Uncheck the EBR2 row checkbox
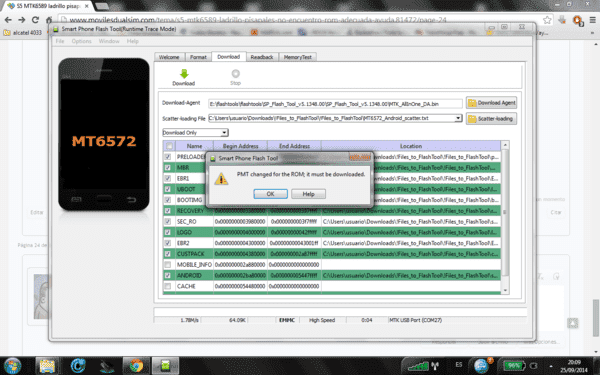600x375 pixels. pos(168,243)
